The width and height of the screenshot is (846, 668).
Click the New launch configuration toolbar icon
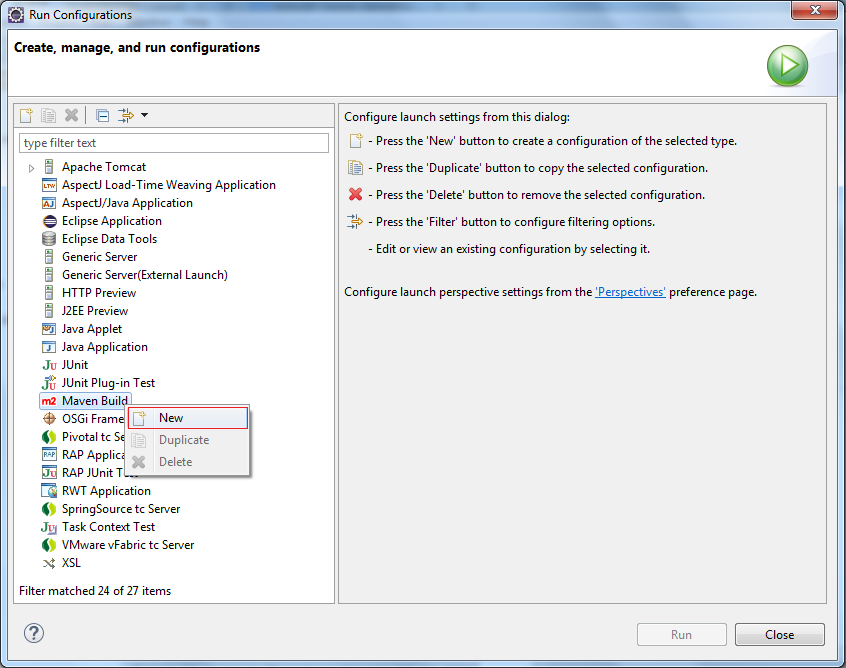pos(26,115)
